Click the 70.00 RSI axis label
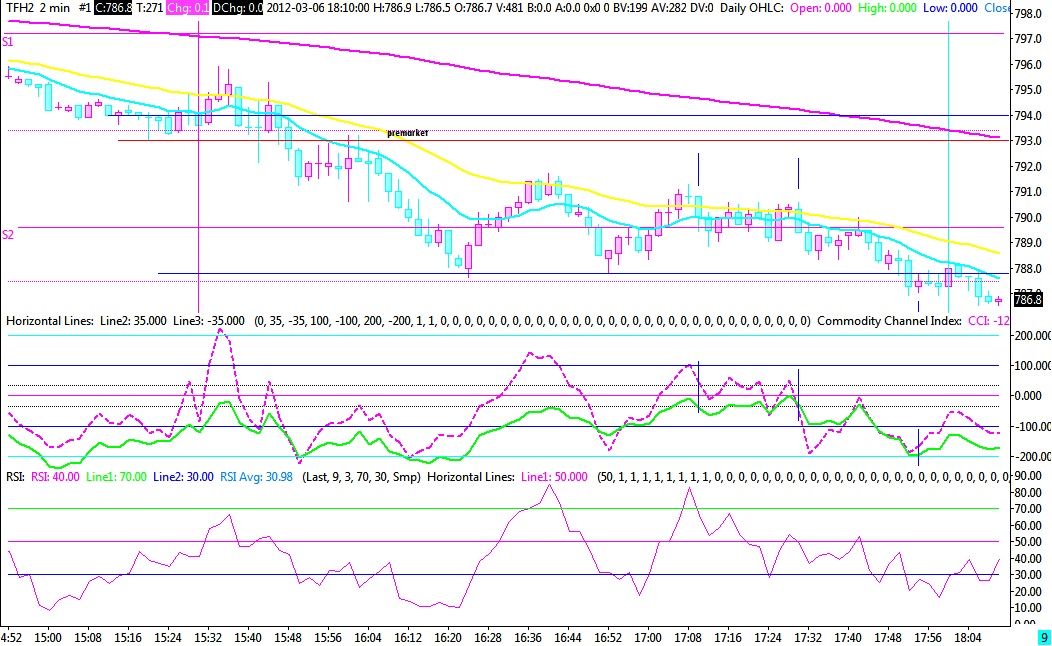The image size is (1052, 646). pyautogui.click(x=1027, y=509)
